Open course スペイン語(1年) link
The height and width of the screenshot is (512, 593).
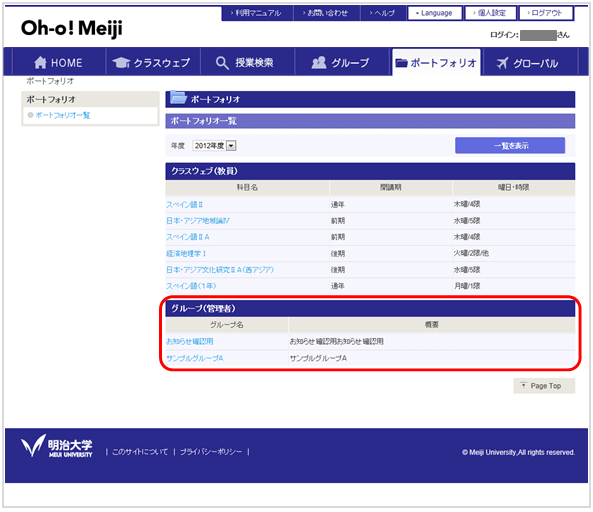pyautogui.click(x=191, y=286)
